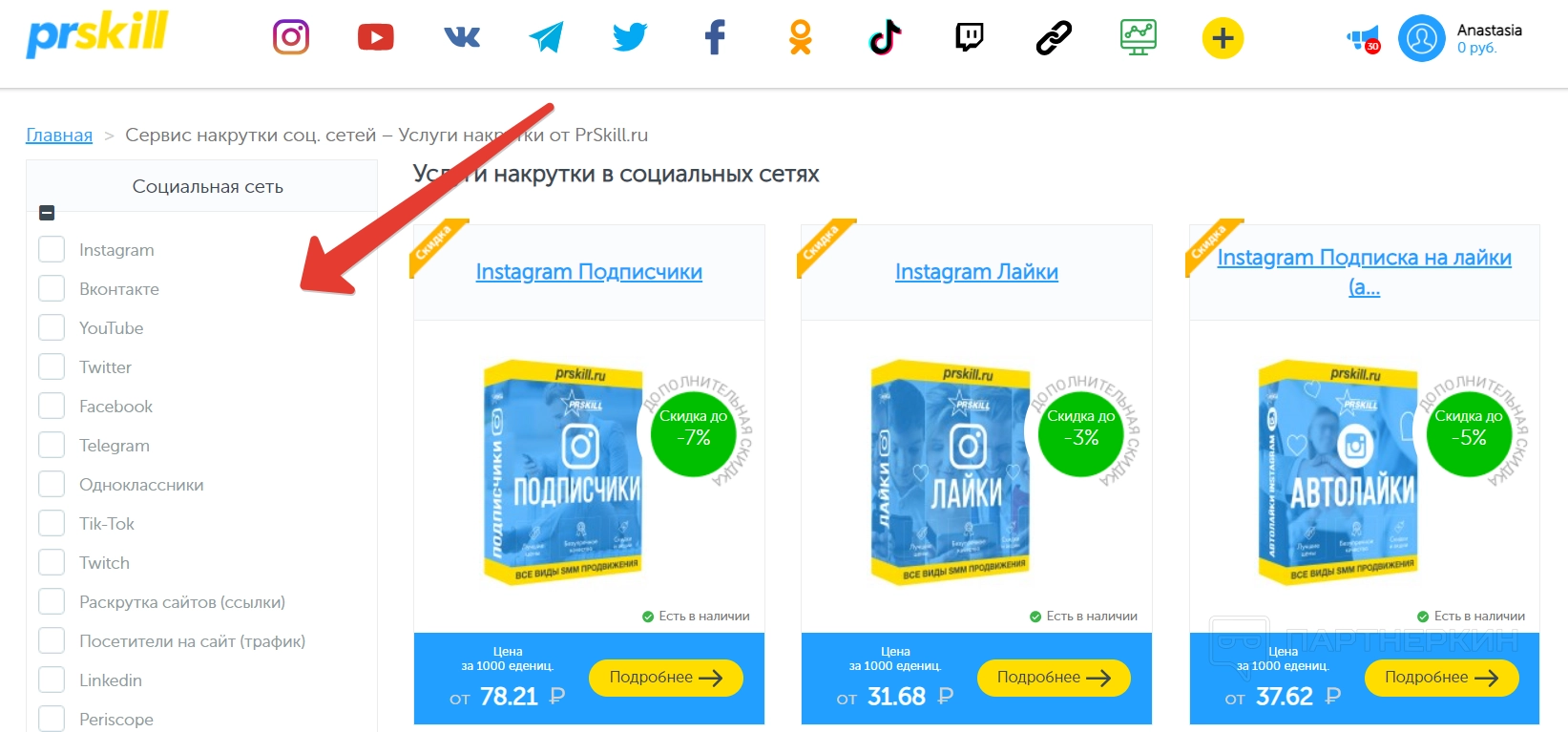
Task: Check the Instagram filter checkbox
Action: tap(52, 249)
